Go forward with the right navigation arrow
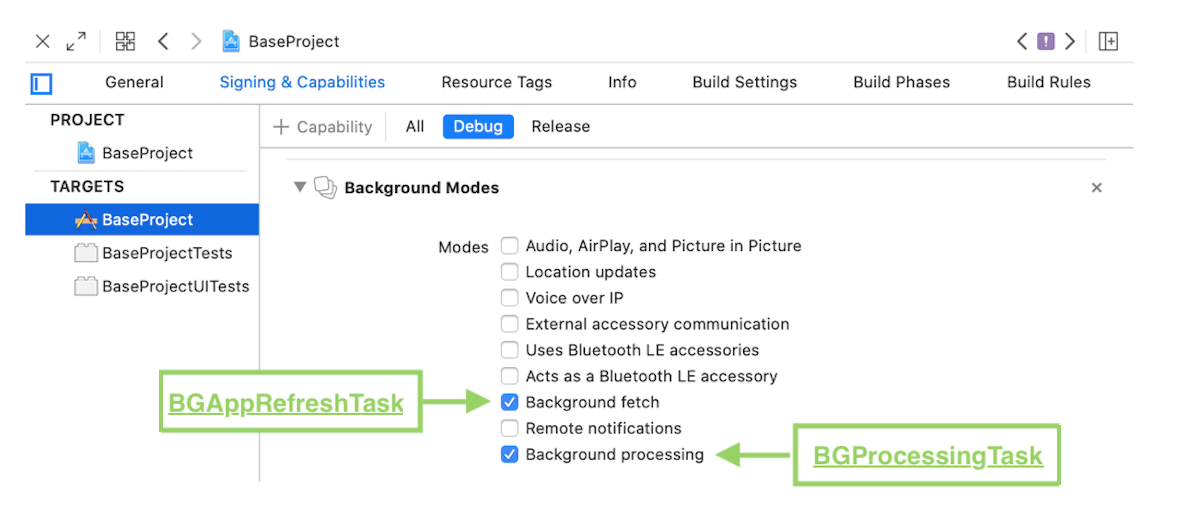 [x=196, y=41]
